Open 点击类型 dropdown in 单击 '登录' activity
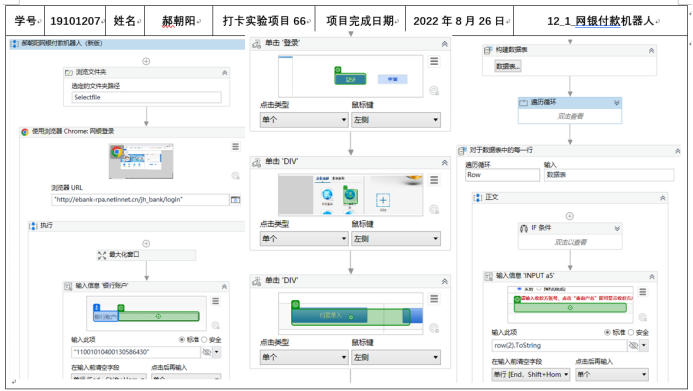 [x=304, y=120]
